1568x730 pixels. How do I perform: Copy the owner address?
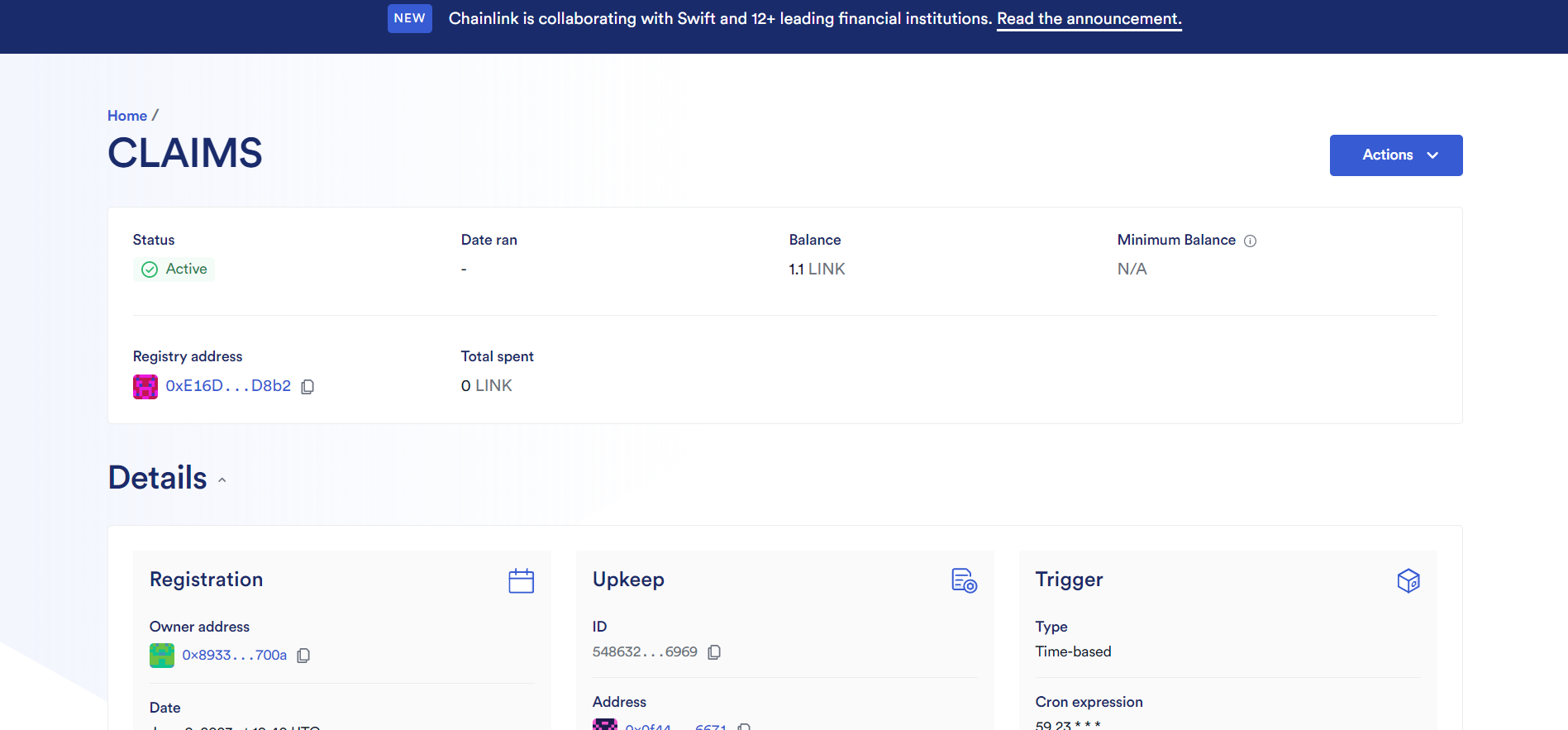[x=303, y=656]
